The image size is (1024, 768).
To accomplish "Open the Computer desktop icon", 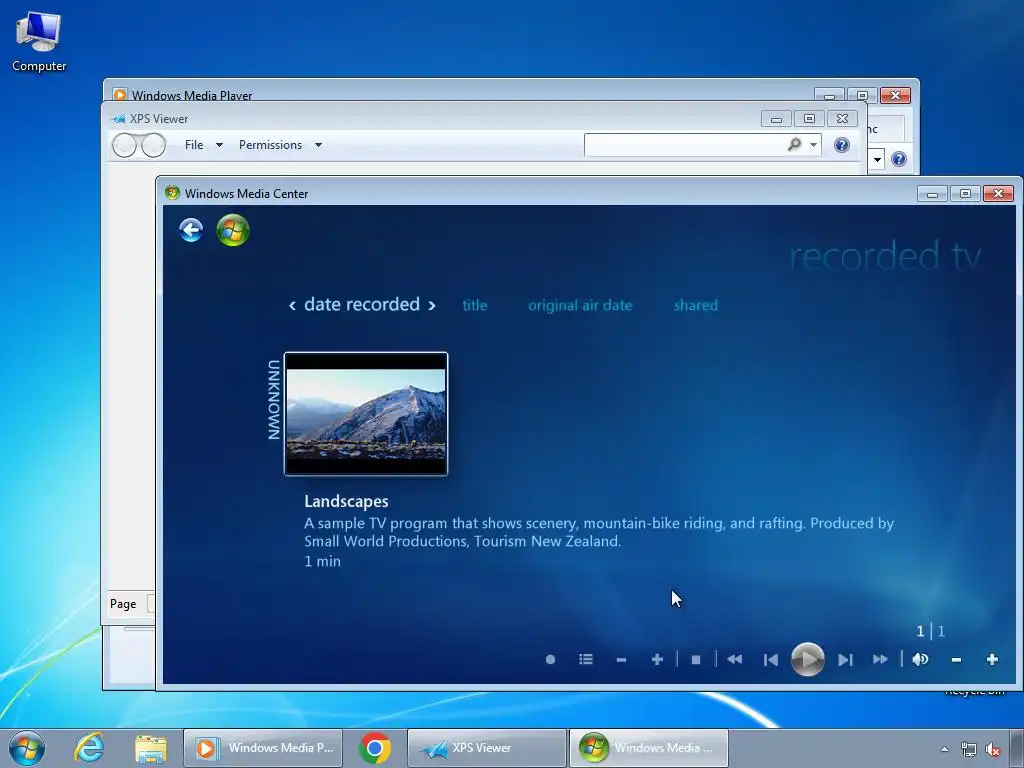I will 39,40.
